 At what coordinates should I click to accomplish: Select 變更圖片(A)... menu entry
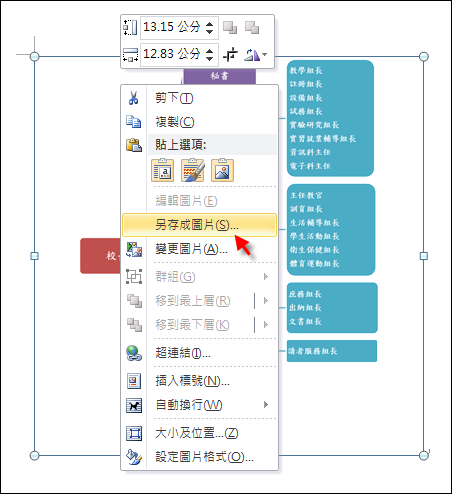click(x=199, y=249)
